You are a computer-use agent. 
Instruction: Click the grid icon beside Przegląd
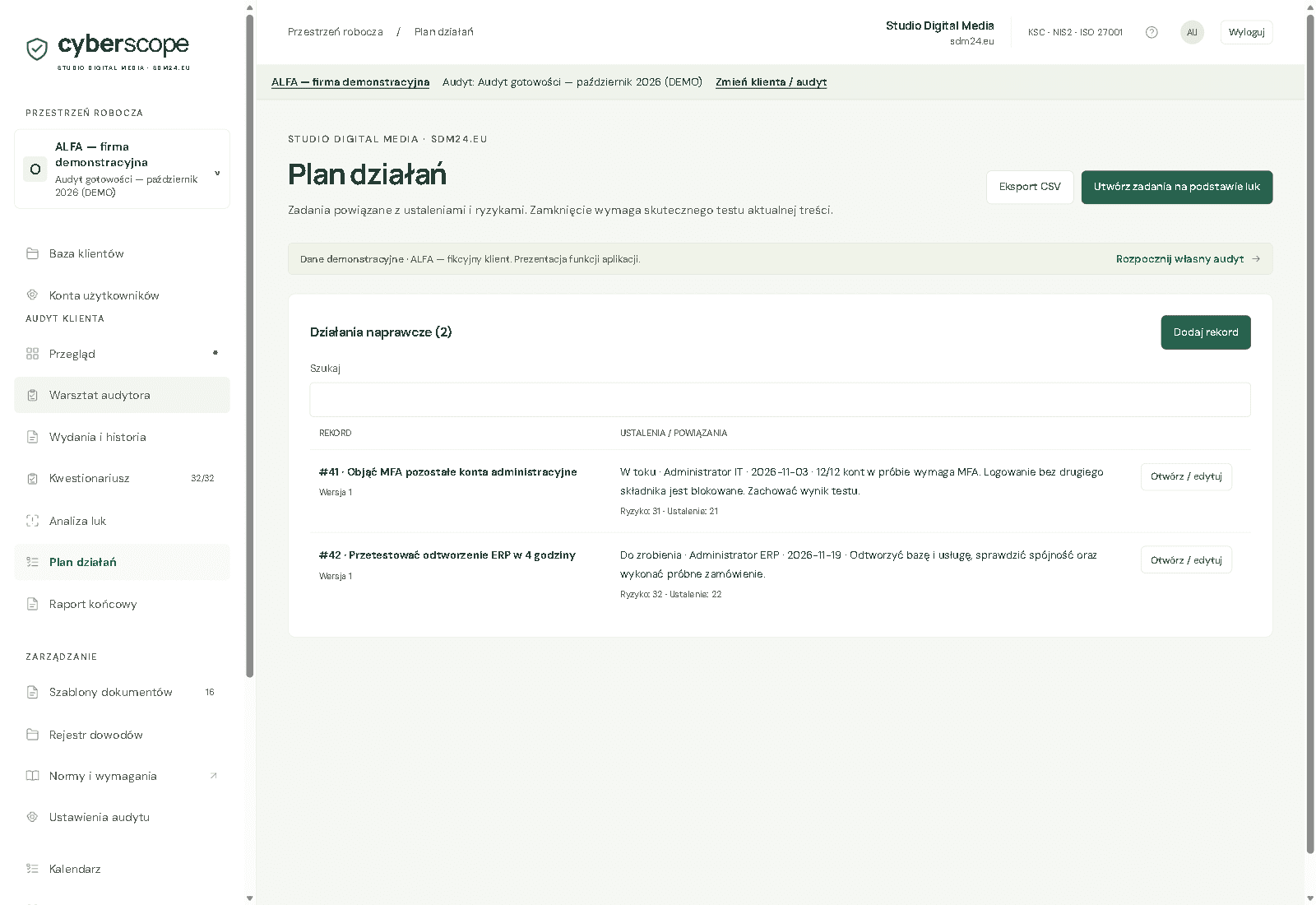[33, 354]
